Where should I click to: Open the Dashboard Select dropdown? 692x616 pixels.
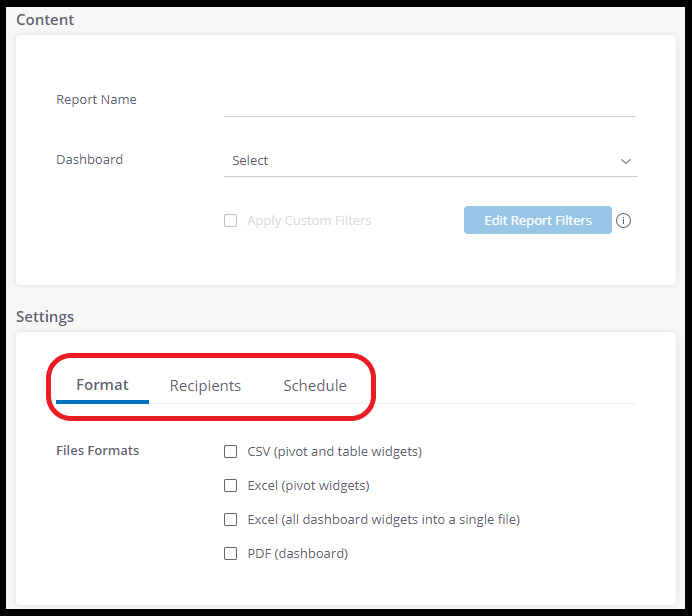pos(430,161)
